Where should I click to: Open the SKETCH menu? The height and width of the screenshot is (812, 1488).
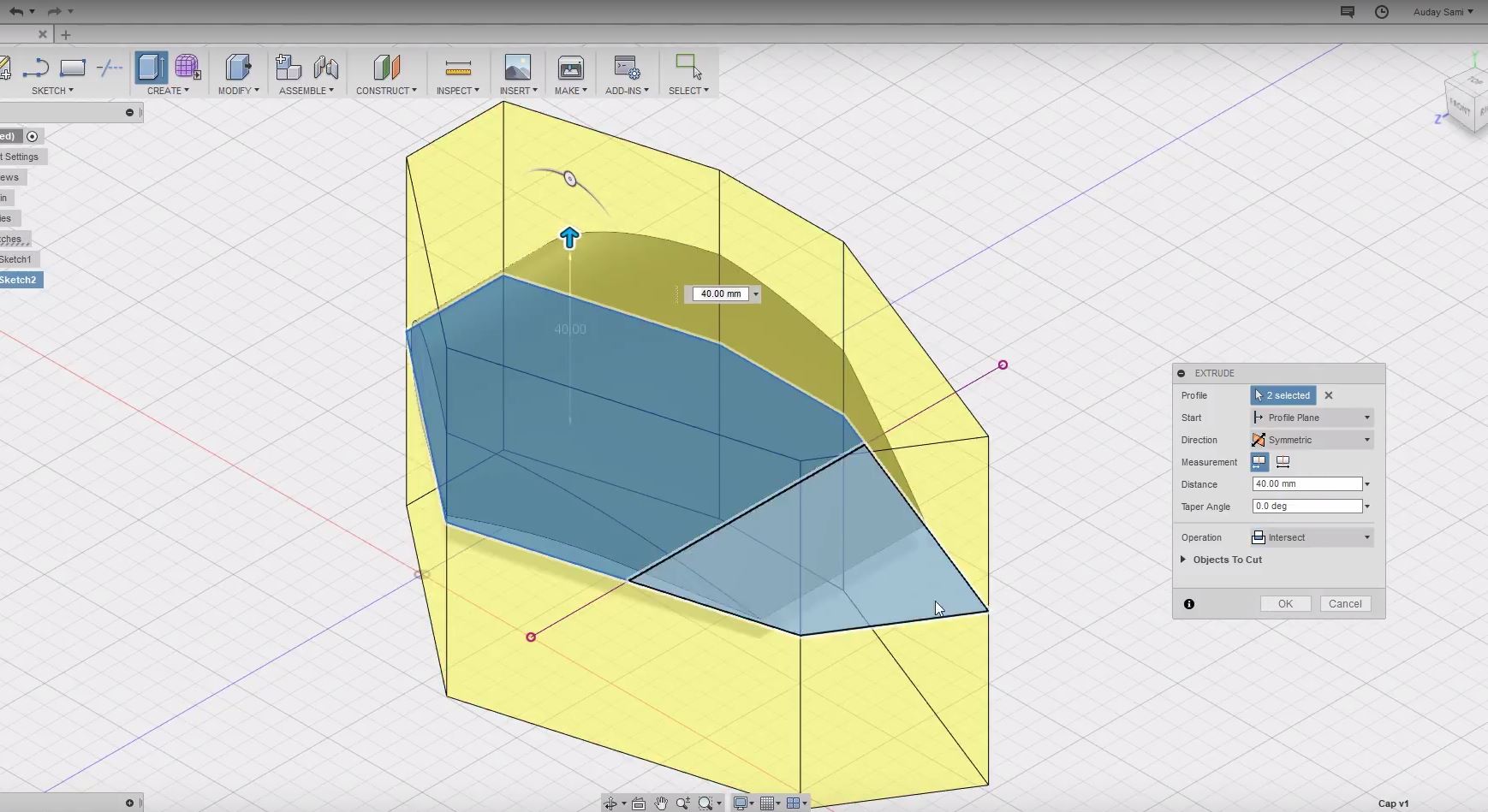pyautogui.click(x=52, y=91)
